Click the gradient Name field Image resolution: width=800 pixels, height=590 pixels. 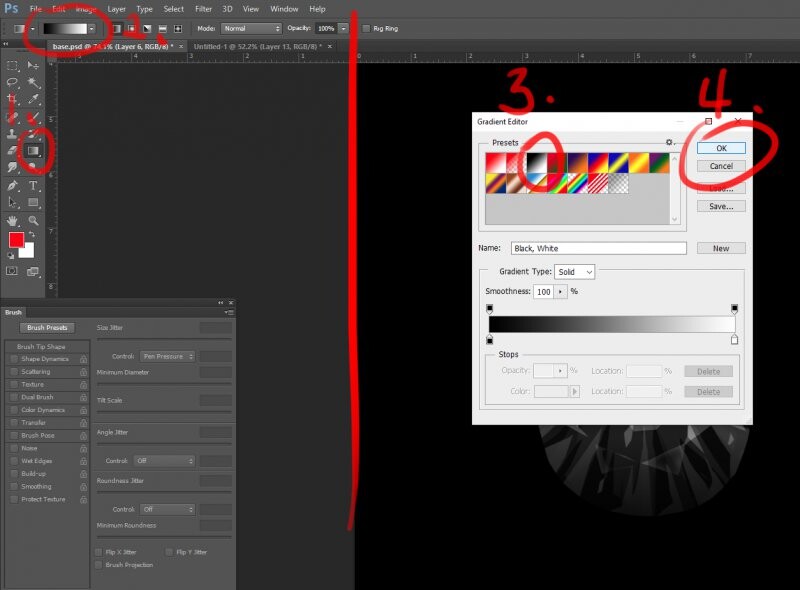point(598,248)
